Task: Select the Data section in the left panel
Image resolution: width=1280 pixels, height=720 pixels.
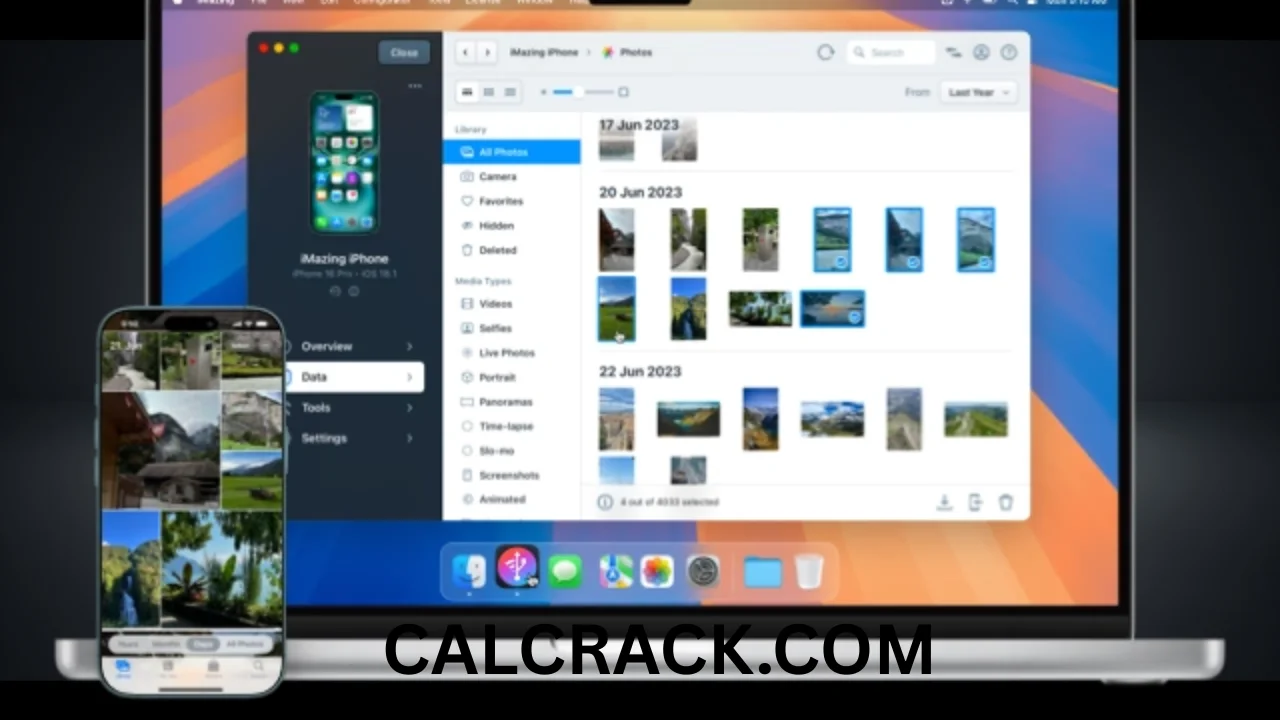Action: click(x=355, y=377)
